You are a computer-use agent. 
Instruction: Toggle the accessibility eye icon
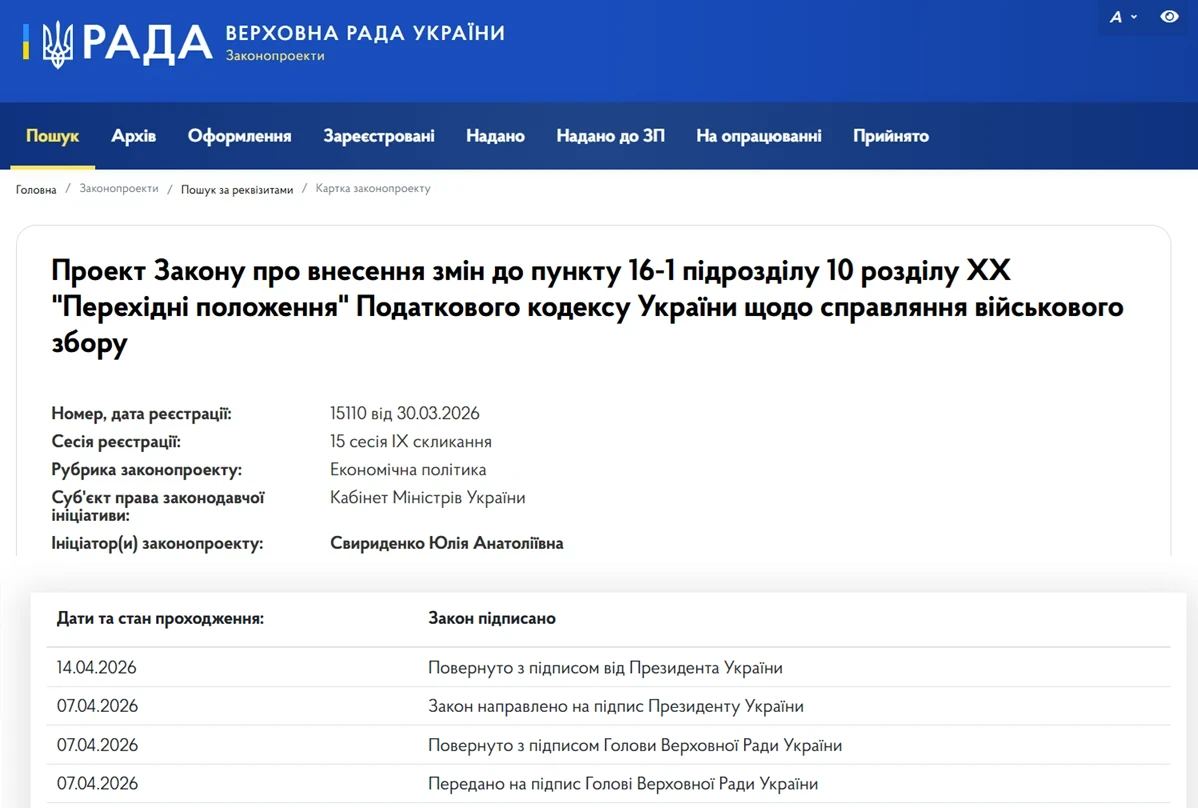(1169, 17)
